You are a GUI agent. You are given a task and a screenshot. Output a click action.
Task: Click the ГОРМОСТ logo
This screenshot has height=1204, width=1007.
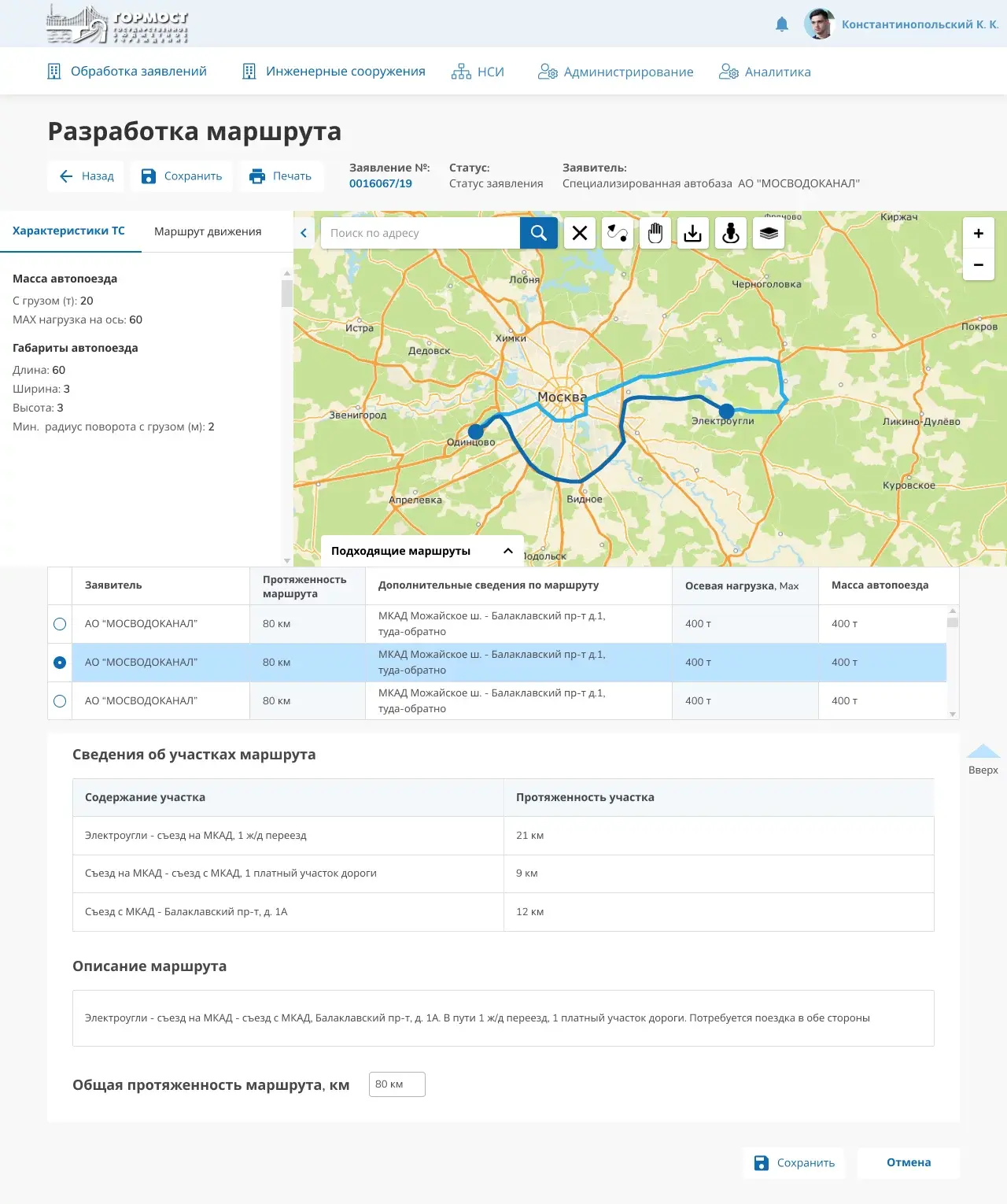click(x=117, y=24)
